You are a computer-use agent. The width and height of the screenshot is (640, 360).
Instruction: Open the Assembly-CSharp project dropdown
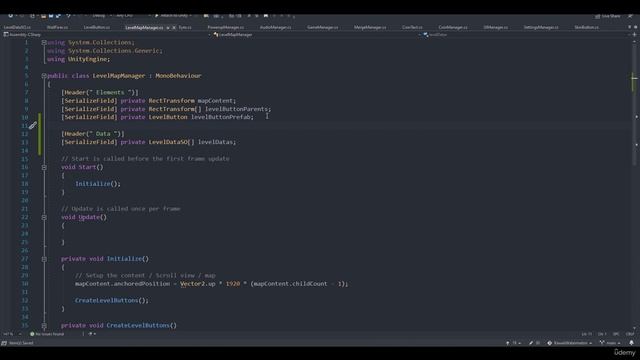click(x=107, y=35)
